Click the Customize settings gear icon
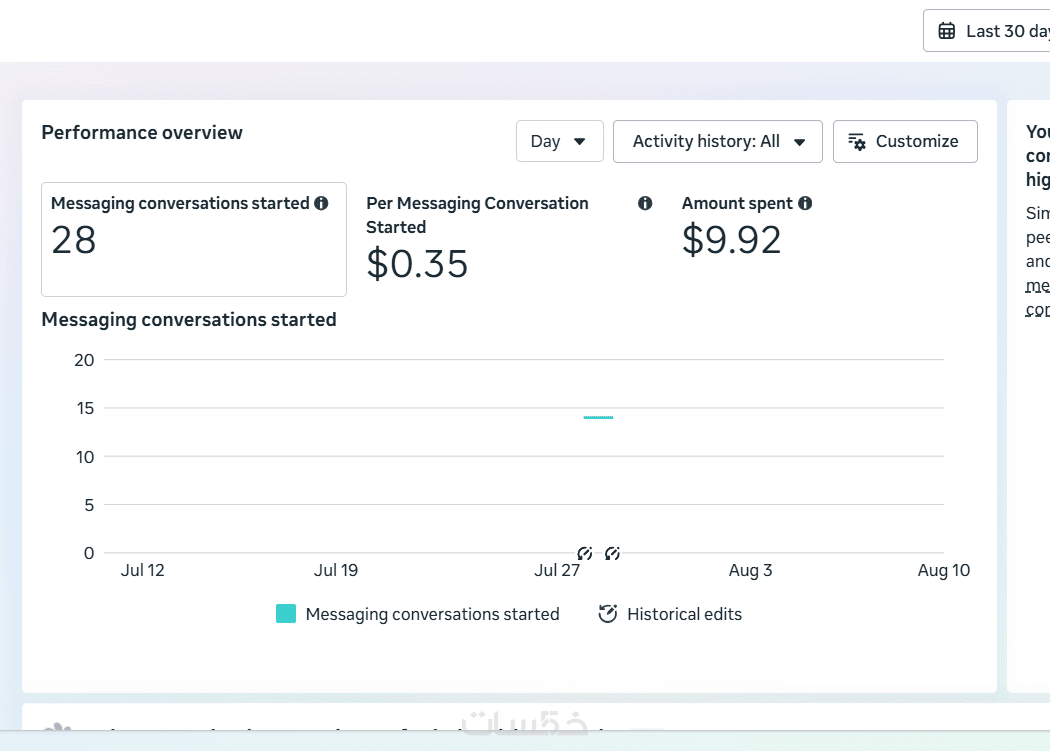The width and height of the screenshot is (1050, 751). click(857, 141)
